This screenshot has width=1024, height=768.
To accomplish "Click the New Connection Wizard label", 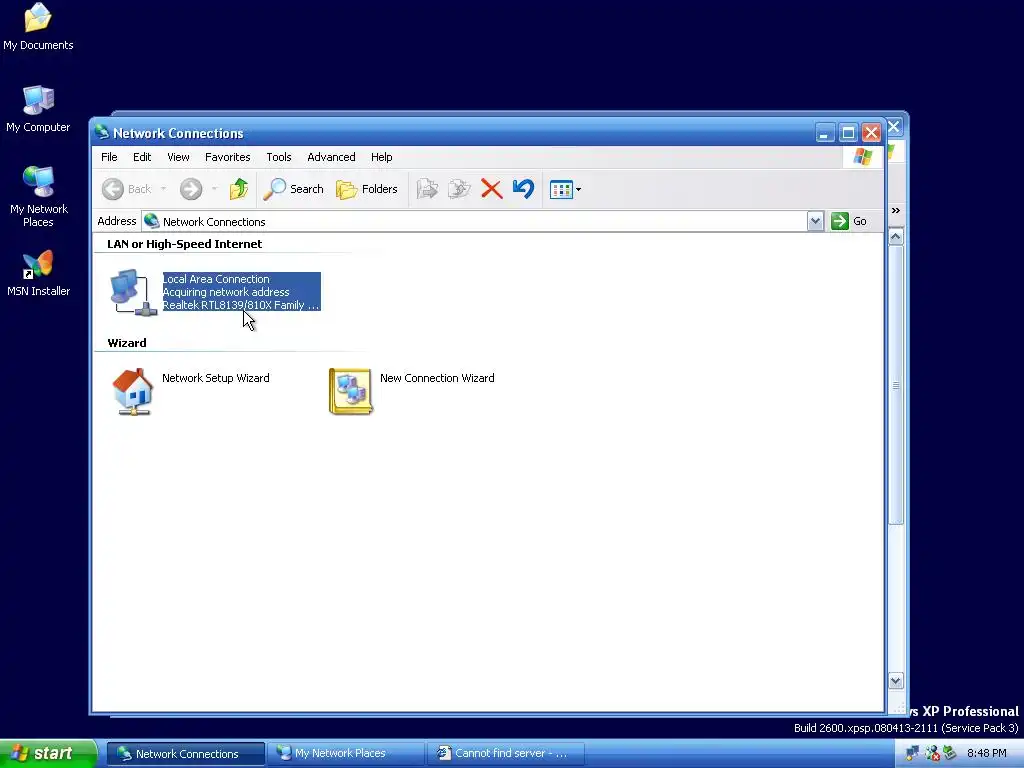I will click(x=437, y=378).
